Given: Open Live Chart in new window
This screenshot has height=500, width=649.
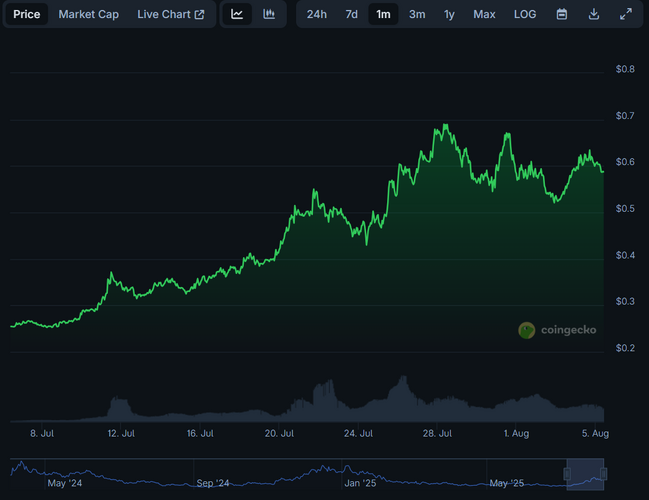Looking at the screenshot, I should [171, 14].
